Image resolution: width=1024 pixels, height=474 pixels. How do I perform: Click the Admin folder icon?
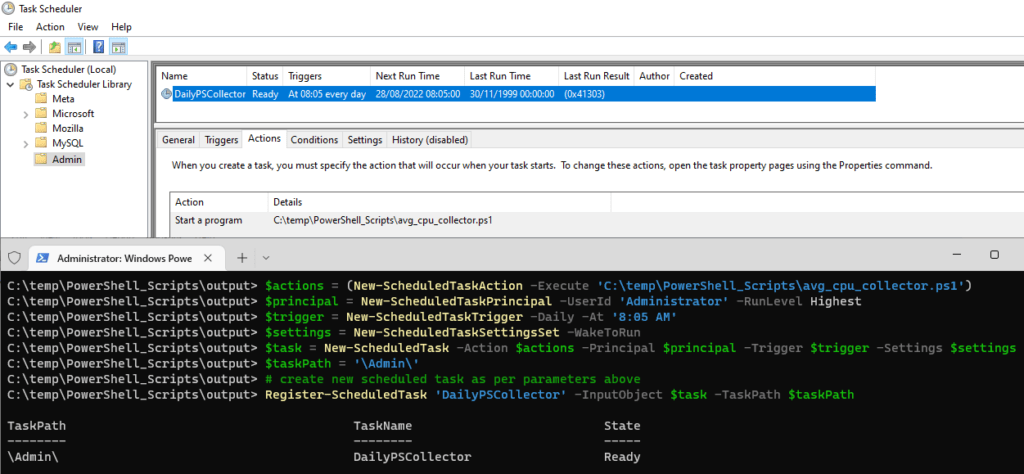pyautogui.click(x=41, y=159)
